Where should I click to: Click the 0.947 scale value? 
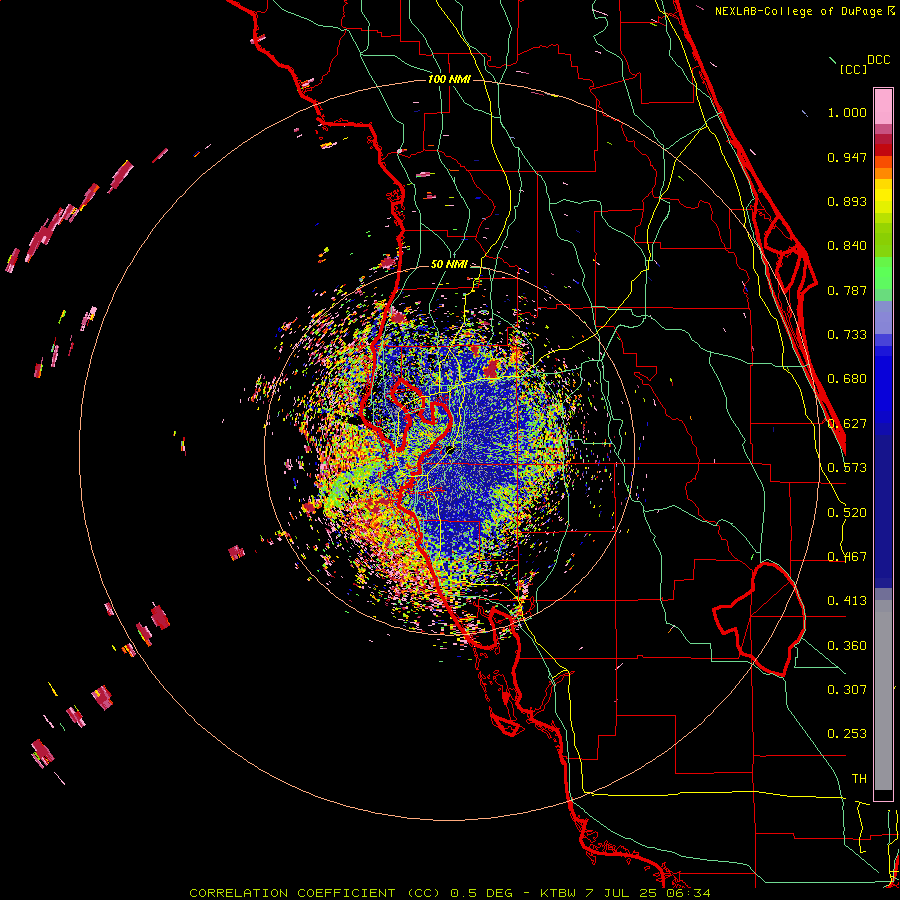tap(847, 157)
